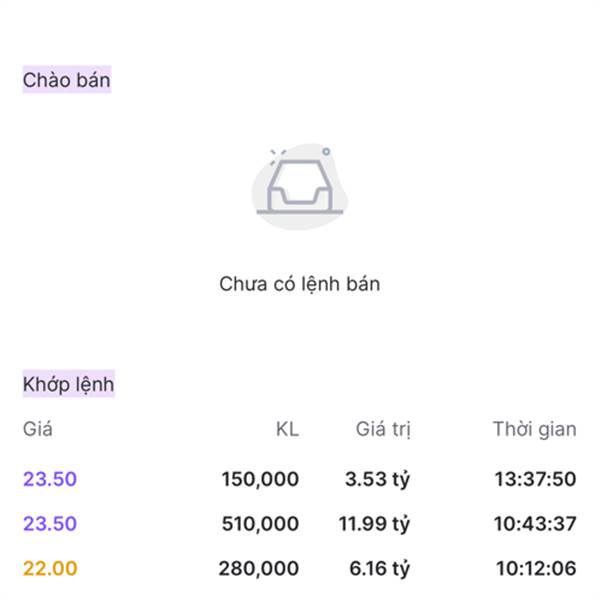600x600 pixels.
Task: Click the 11.99 tỷ value
Action: [375, 524]
